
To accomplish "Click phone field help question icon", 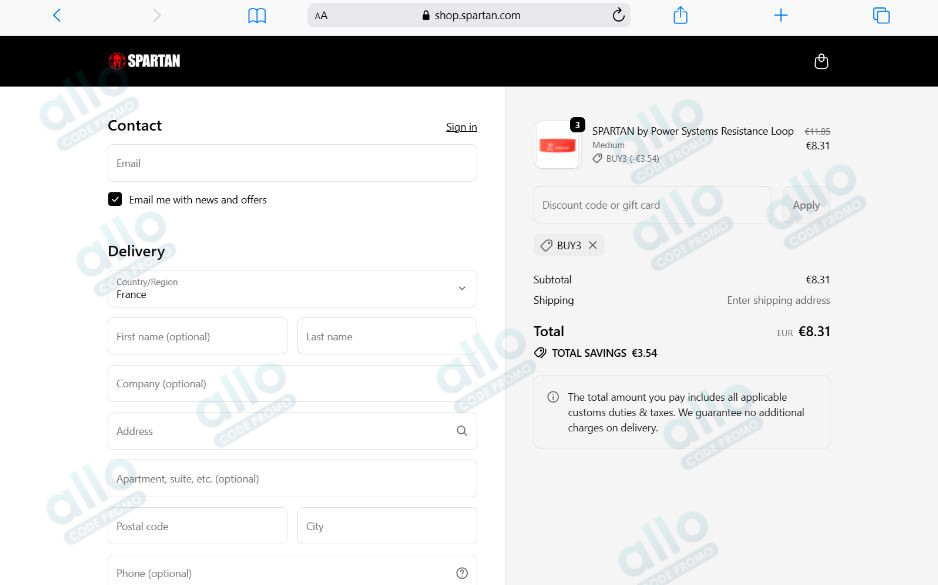I will 461,573.
